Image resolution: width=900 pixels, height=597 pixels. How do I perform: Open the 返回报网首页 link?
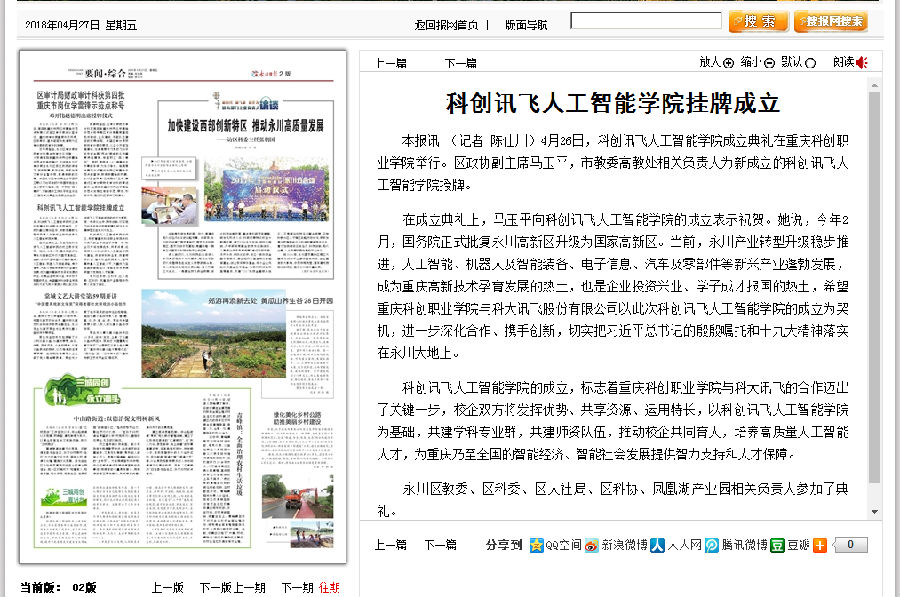pos(445,24)
